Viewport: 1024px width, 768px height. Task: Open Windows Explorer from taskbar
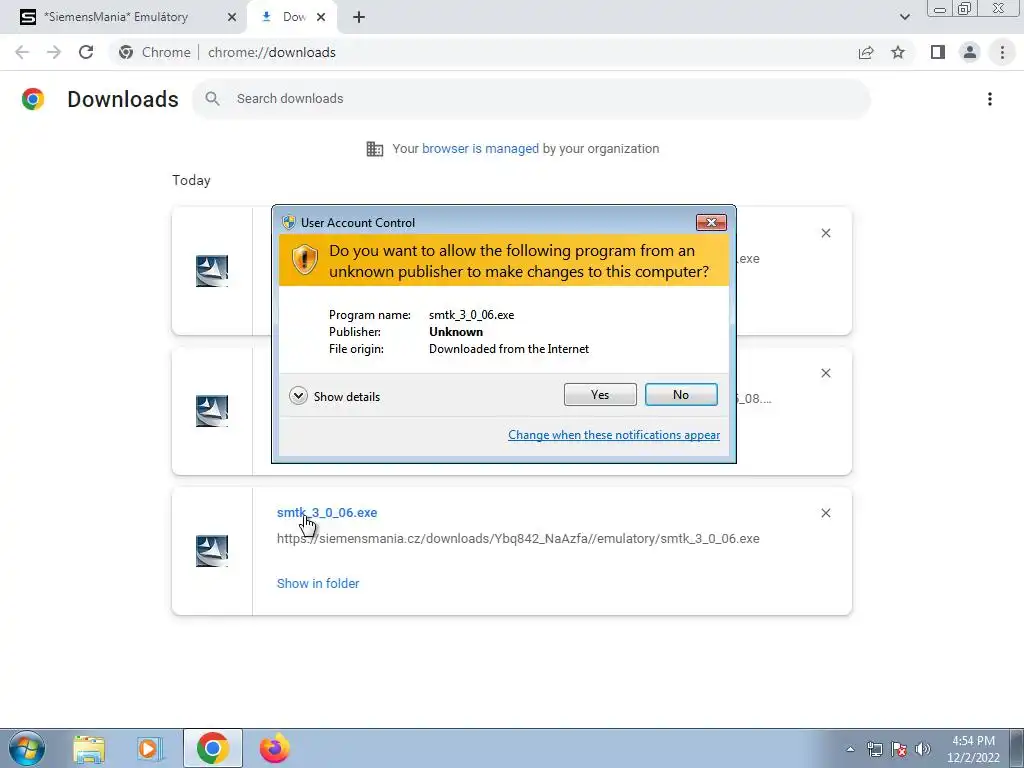pos(89,748)
